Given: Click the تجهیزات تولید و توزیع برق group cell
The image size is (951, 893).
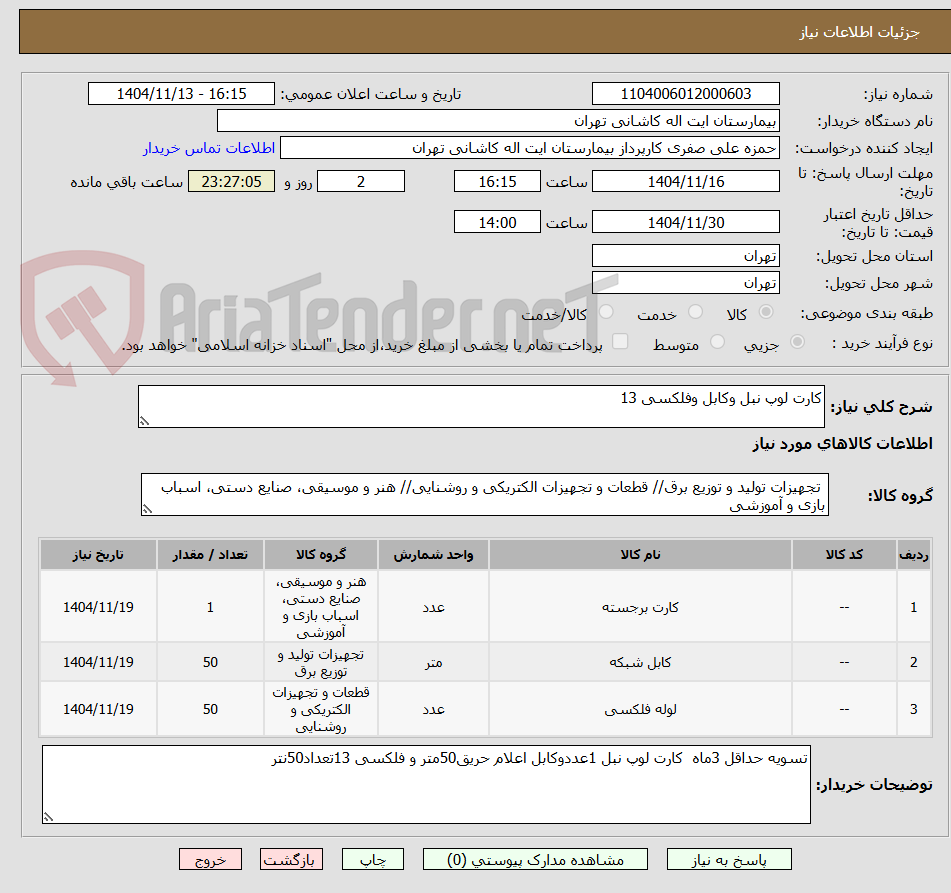Looking at the screenshot, I should (x=321, y=662).
